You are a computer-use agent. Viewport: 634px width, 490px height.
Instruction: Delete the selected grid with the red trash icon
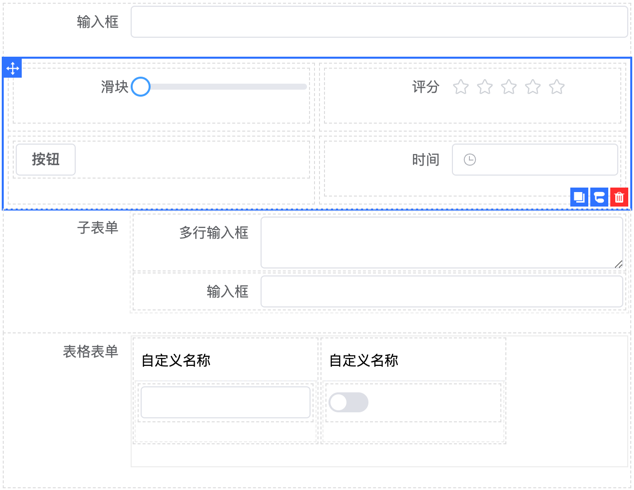point(619,197)
